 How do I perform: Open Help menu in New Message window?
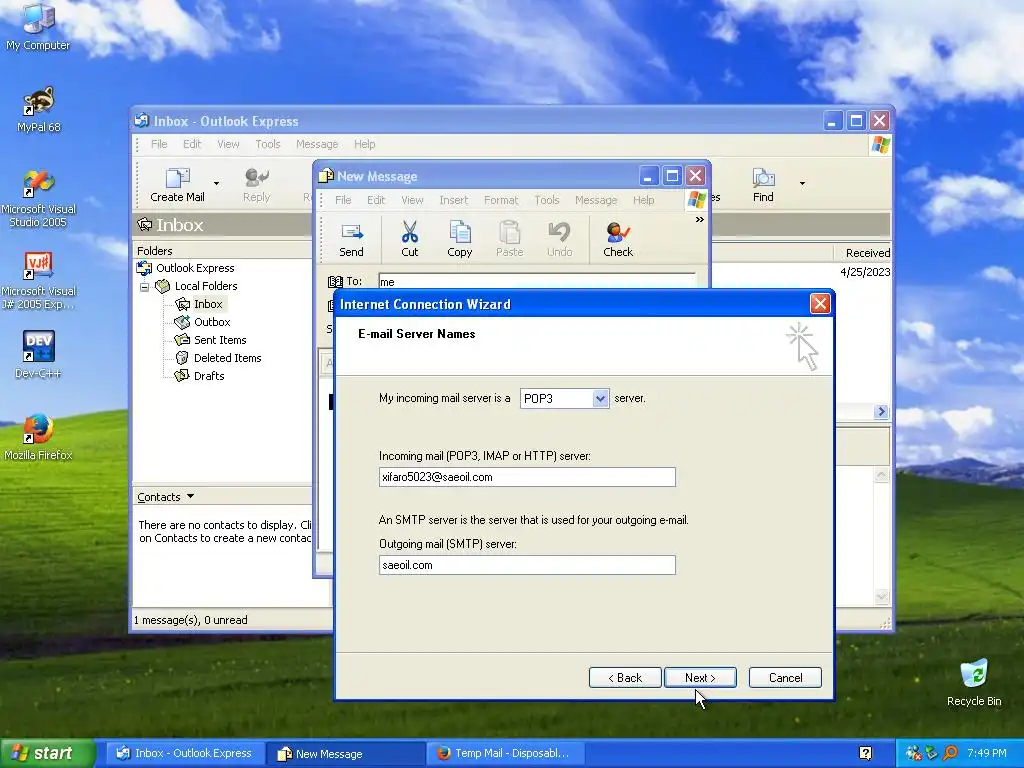643,200
